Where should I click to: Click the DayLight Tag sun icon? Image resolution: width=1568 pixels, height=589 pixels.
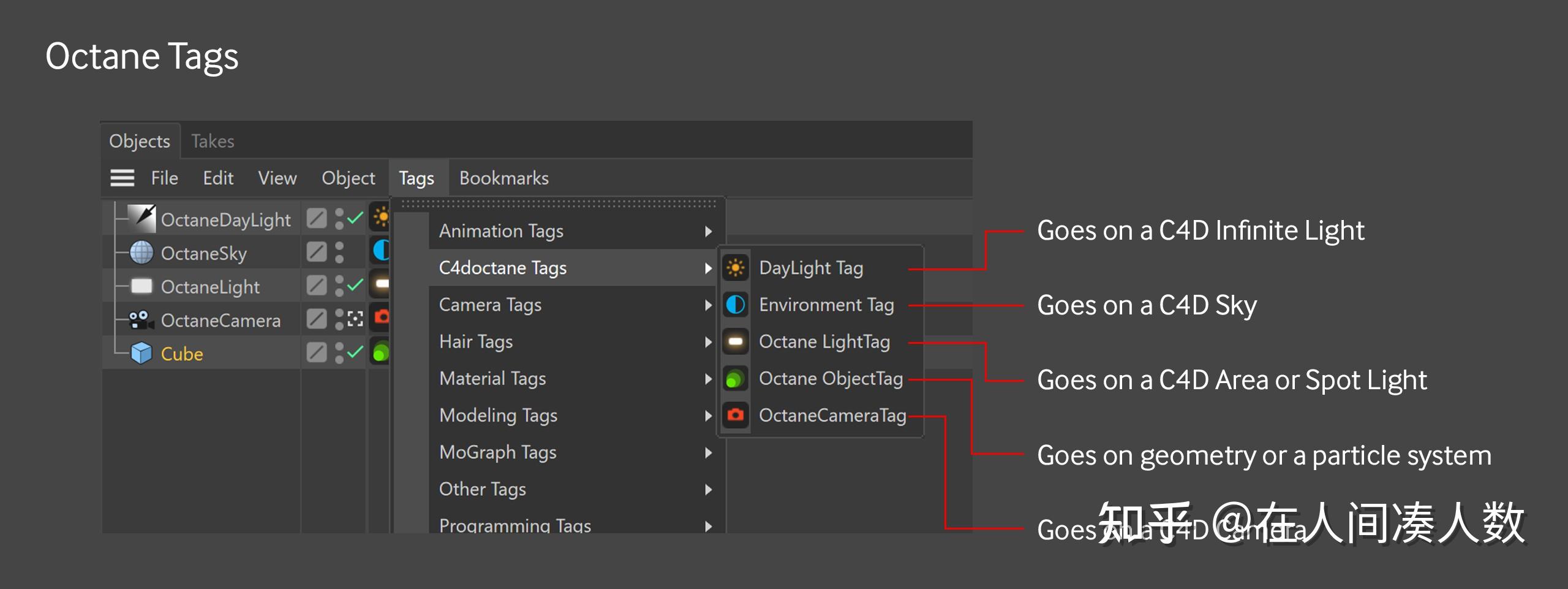(735, 268)
